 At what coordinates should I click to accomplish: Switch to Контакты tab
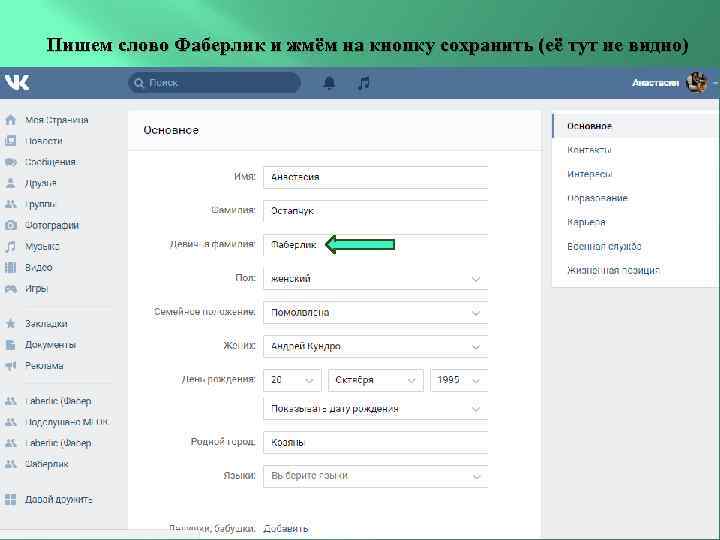(589, 150)
